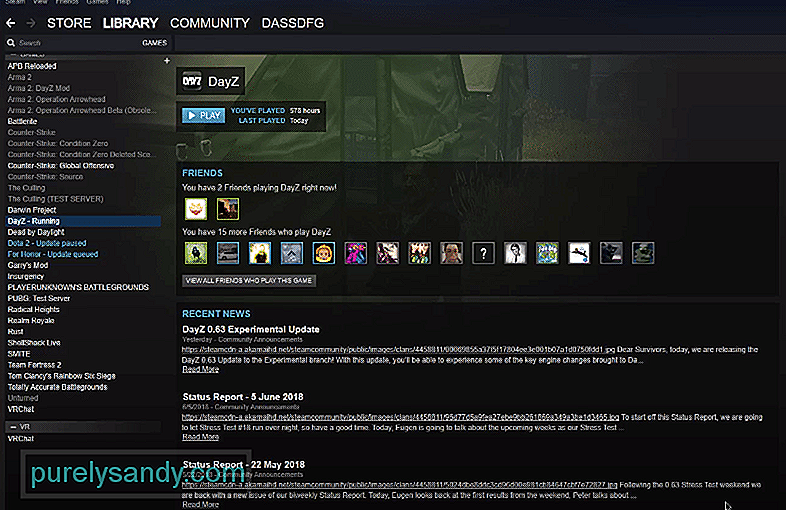Open the Status Report - 5 June 2018 headline

pyautogui.click(x=243, y=397)
